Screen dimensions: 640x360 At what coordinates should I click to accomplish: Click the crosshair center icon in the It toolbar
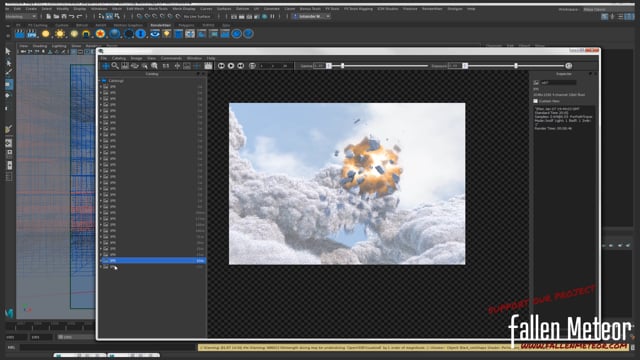[x=177, y=66]
